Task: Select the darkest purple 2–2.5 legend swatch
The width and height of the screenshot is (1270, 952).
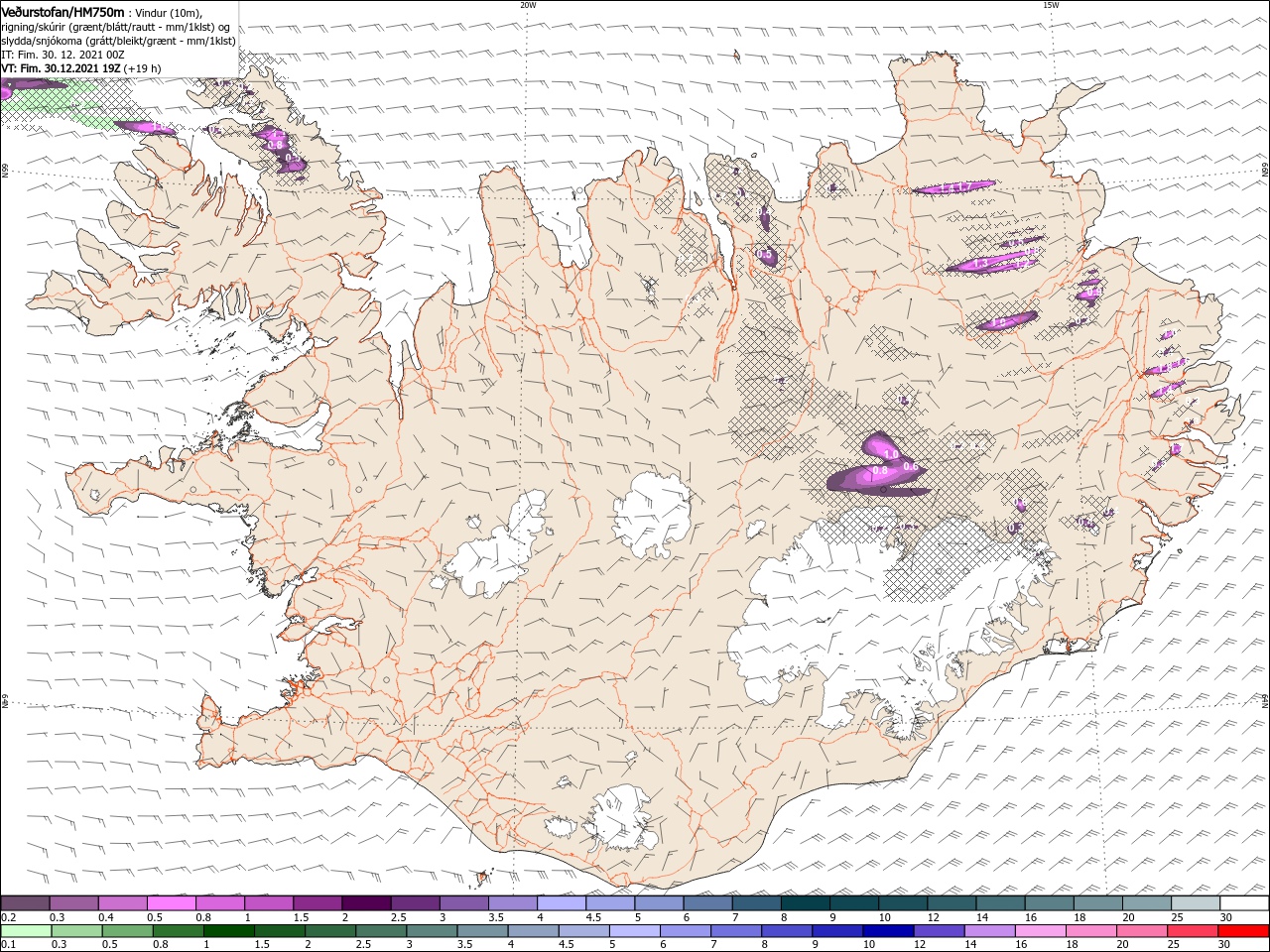Action: [366, 903]
